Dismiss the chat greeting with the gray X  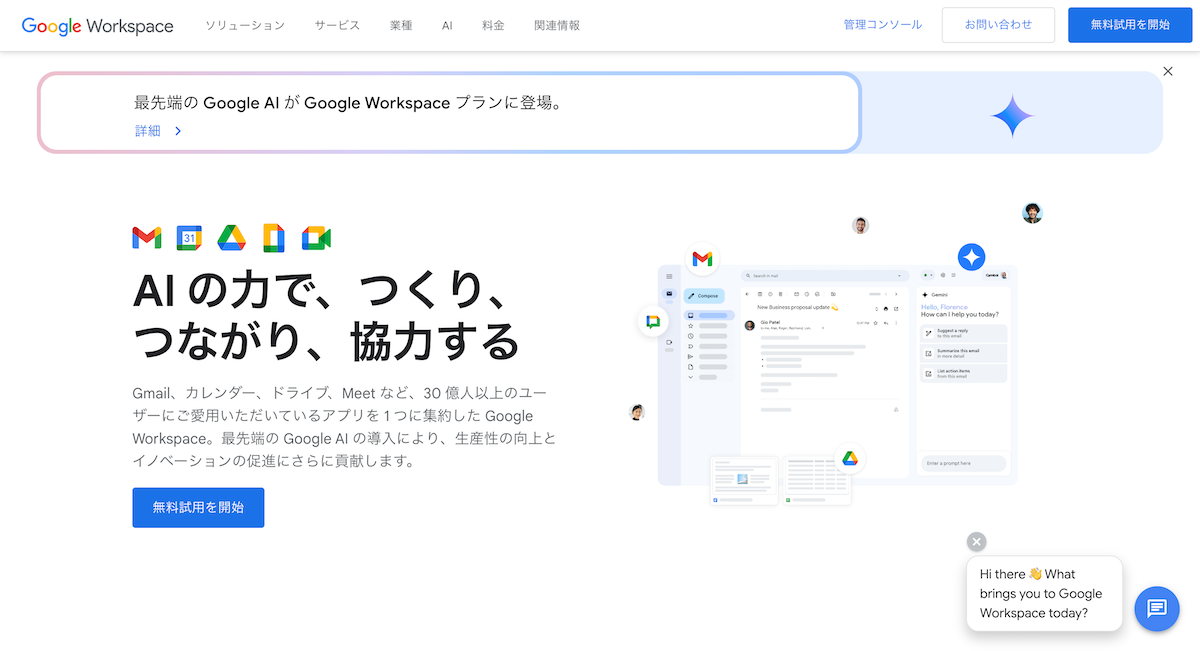pyautogui.click(x=977, y=542)
